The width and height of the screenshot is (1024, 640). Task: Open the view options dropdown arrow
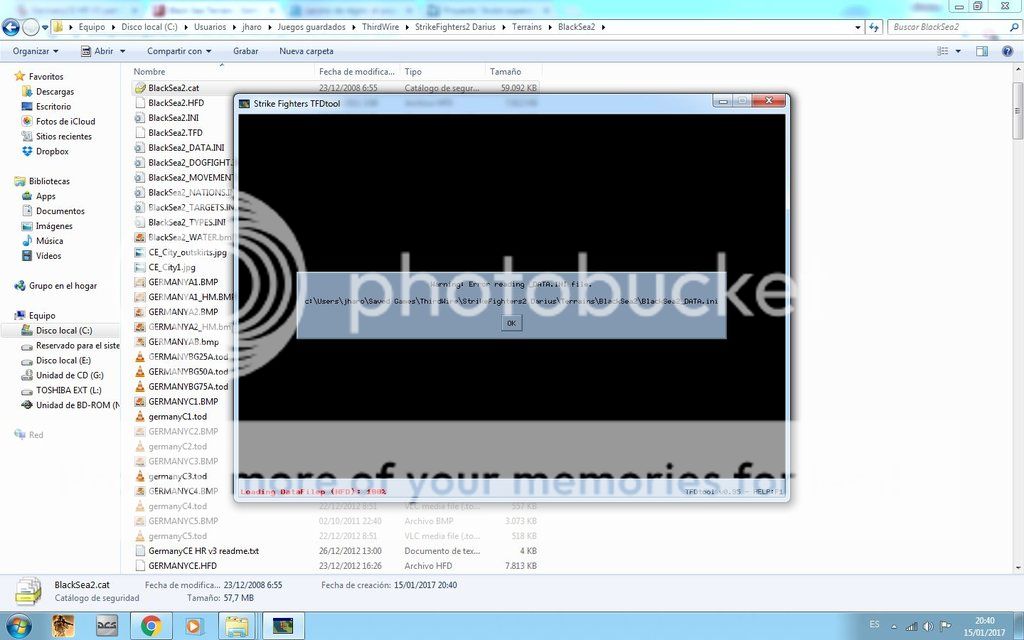958,51
